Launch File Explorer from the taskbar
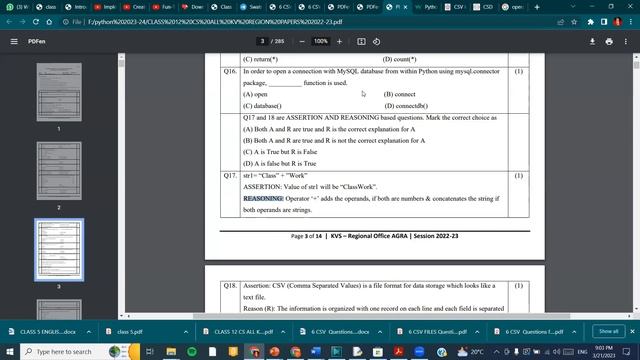Viewport: 640px width, 360px height. 171,351
